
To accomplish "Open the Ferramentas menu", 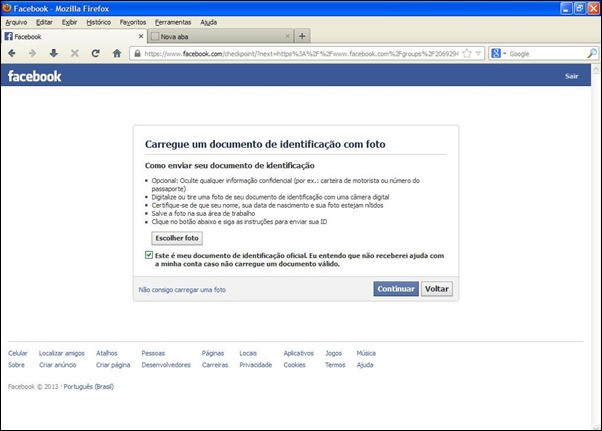I will (173, 22).
